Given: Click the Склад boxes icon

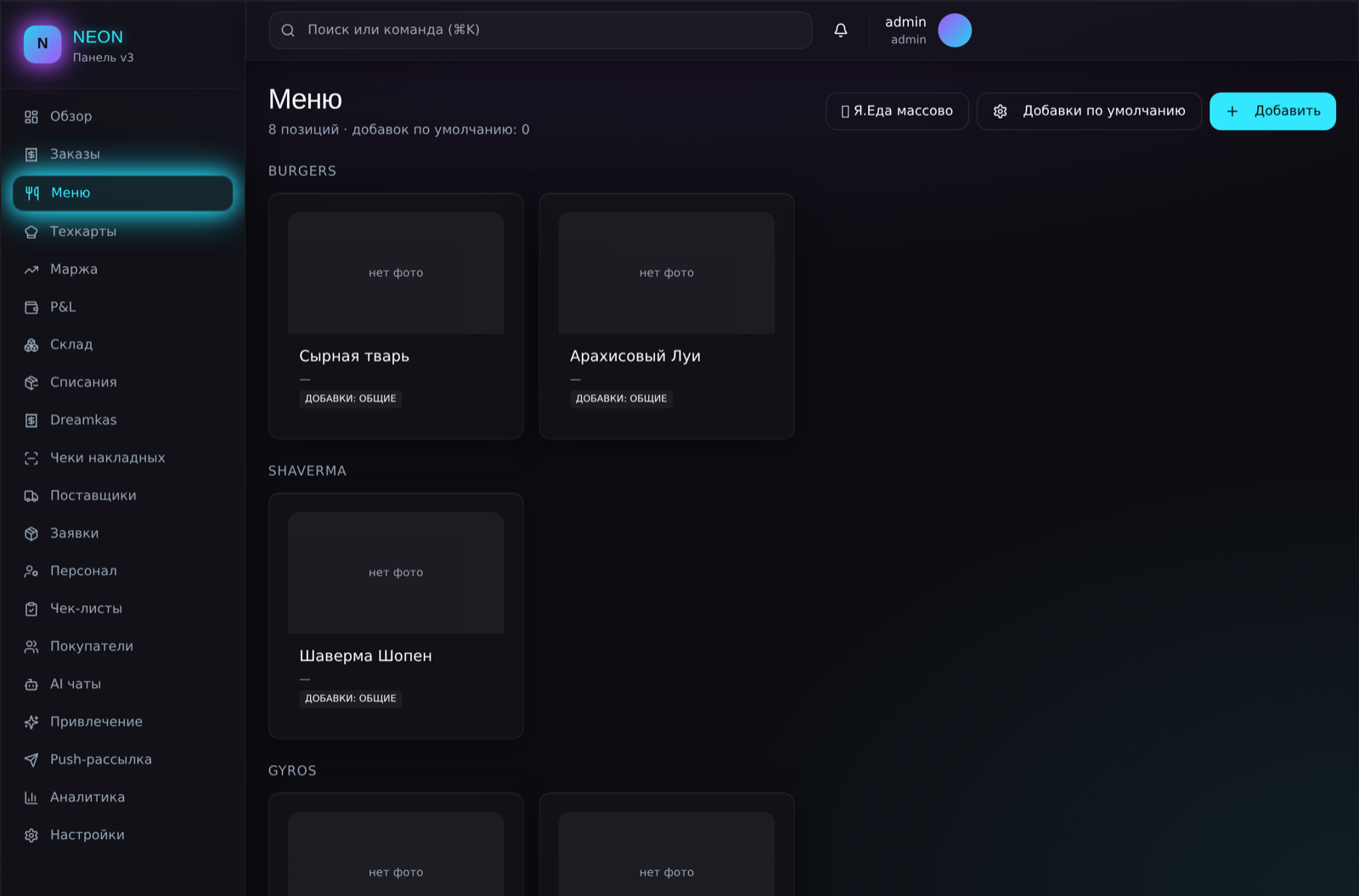Looking at the screenshot, I should [x=31, y=345].
